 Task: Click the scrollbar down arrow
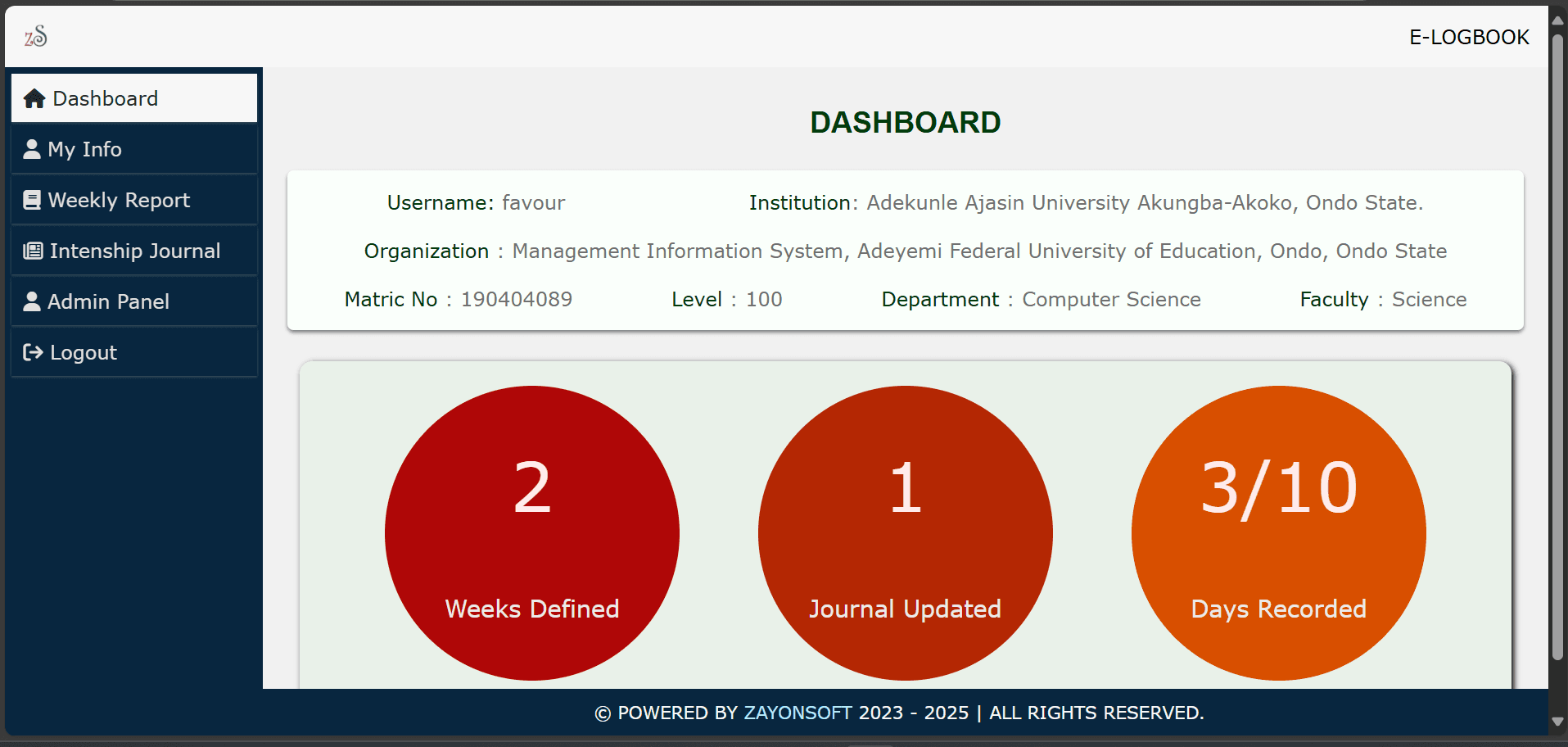[x=1557, y=722]
